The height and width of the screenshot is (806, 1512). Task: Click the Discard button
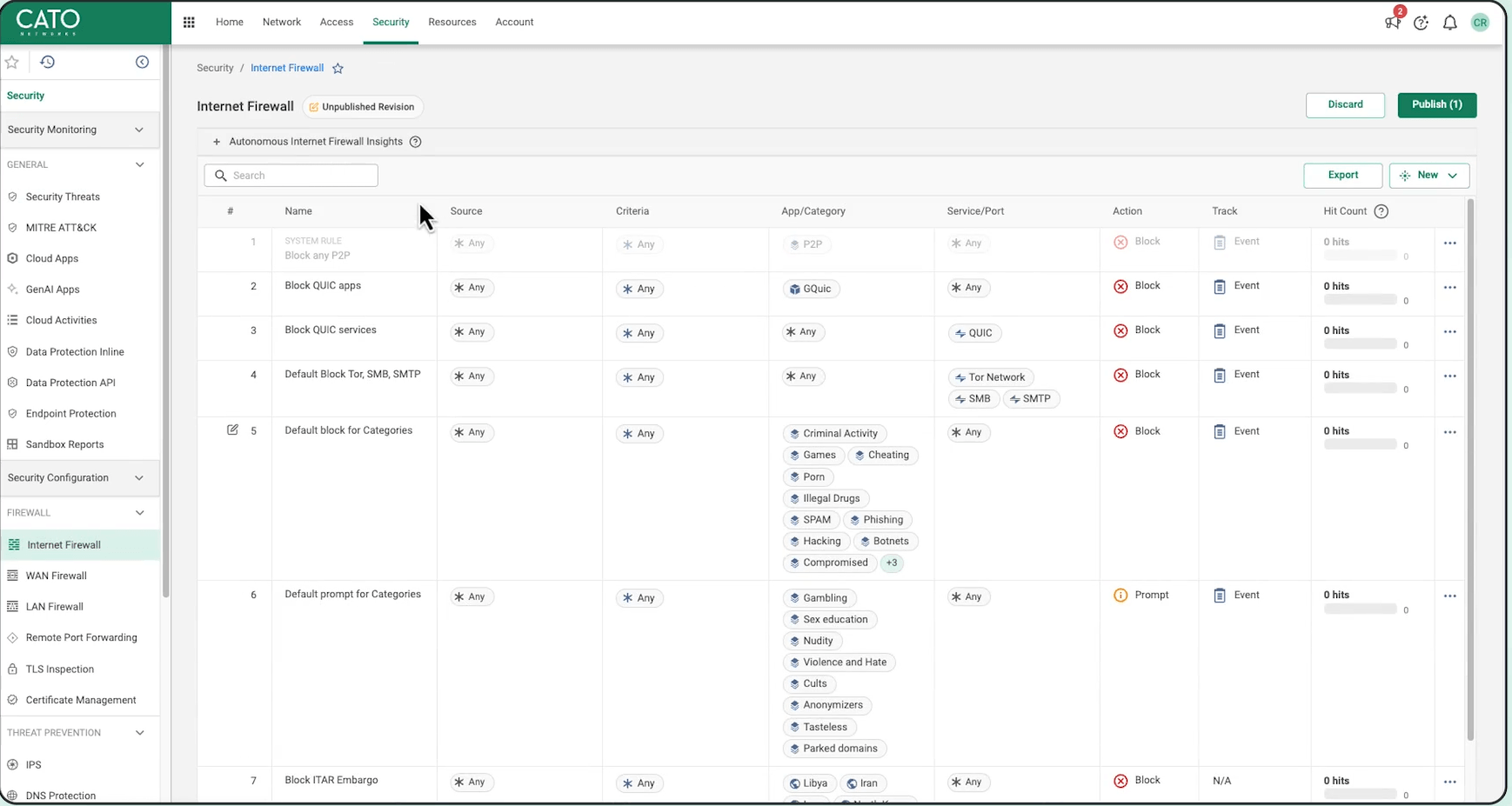coord(1344,105)
